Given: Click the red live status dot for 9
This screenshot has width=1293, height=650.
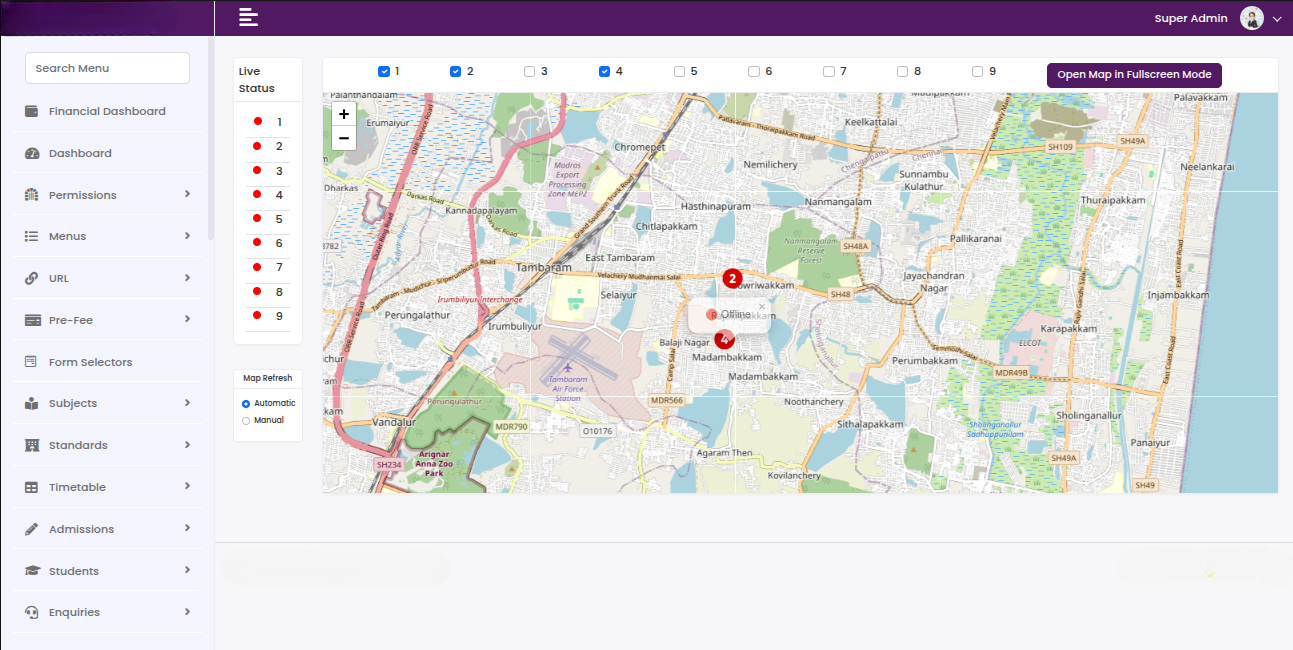Looking at the screenshot, I should click(257, 315).
